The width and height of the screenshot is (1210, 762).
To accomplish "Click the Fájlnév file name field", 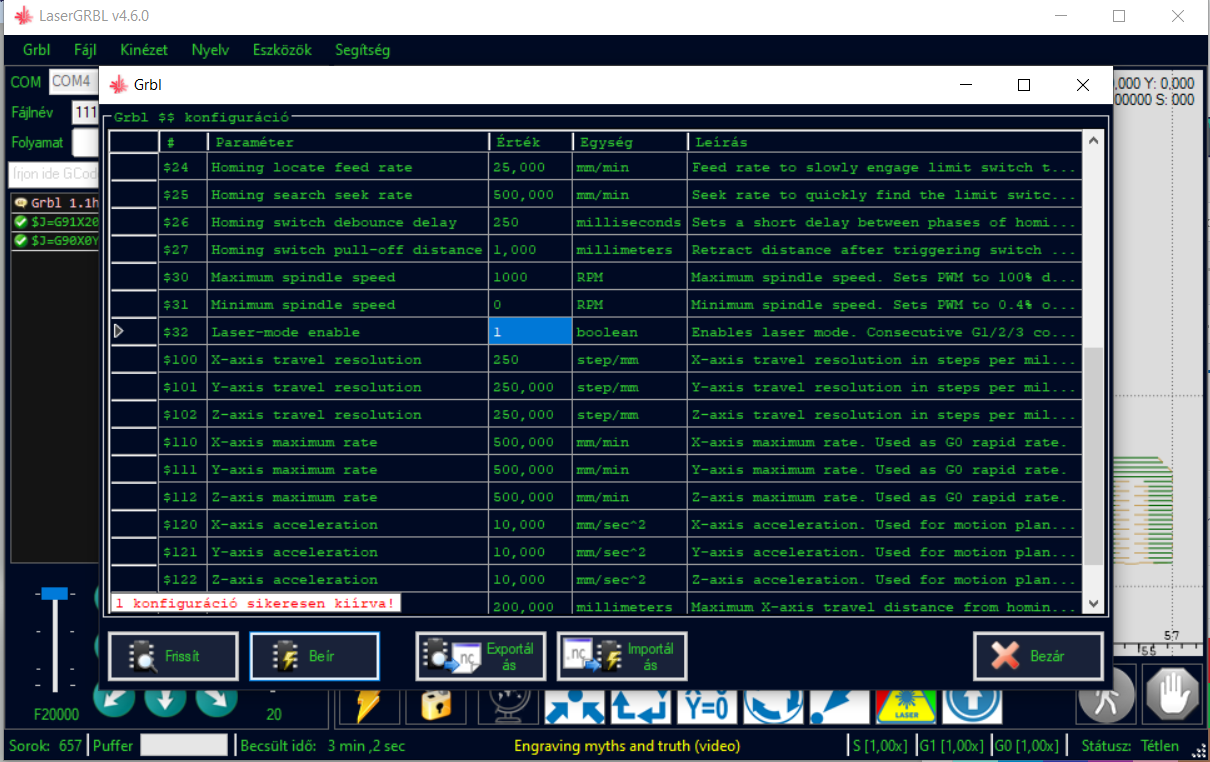I will [x=85, y=113].
